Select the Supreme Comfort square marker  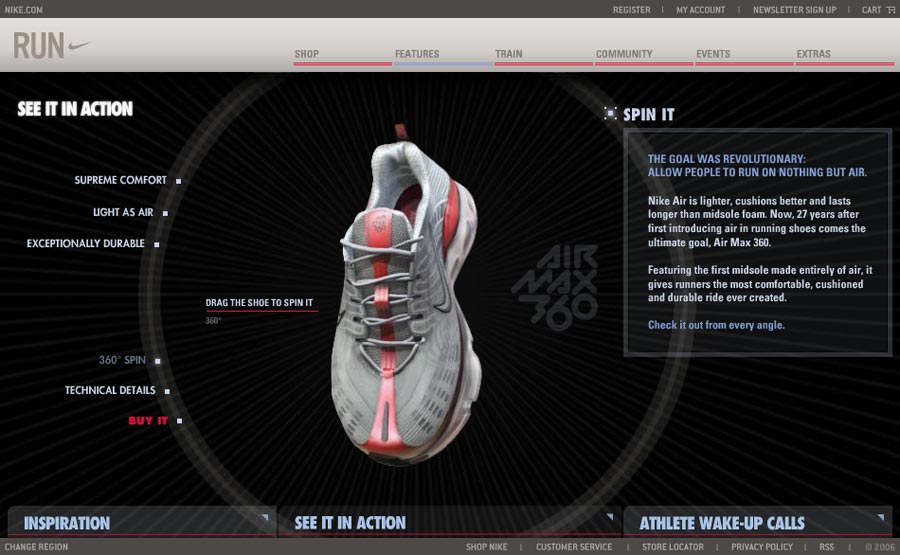[x=179, y=181]
